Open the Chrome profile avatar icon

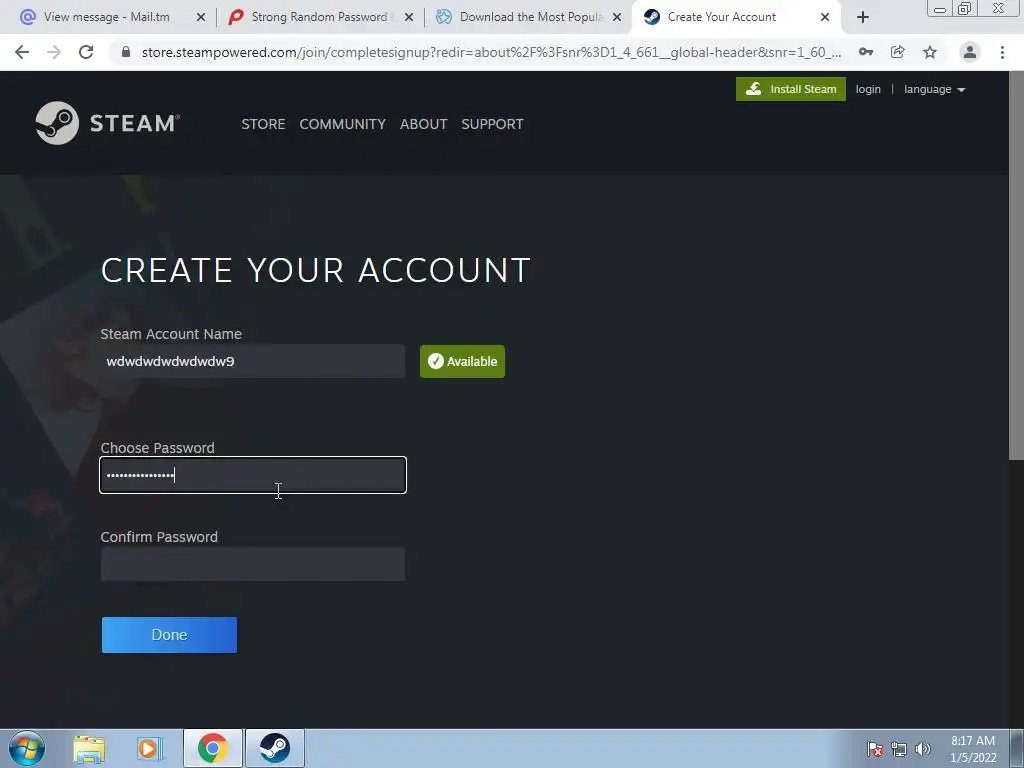[970, 52]
